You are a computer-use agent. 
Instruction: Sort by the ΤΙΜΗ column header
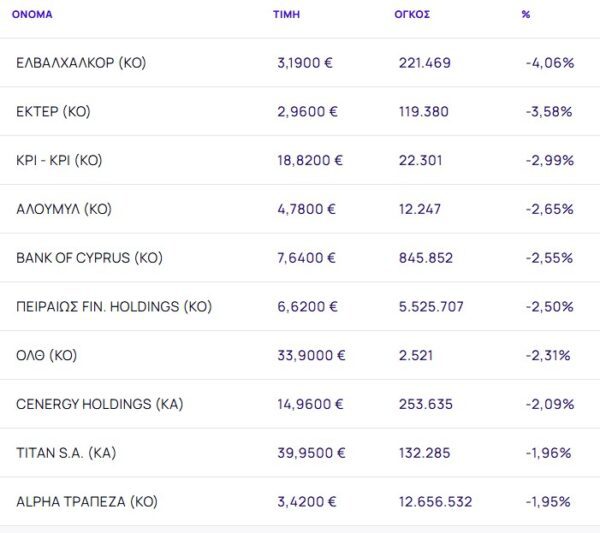286,15
